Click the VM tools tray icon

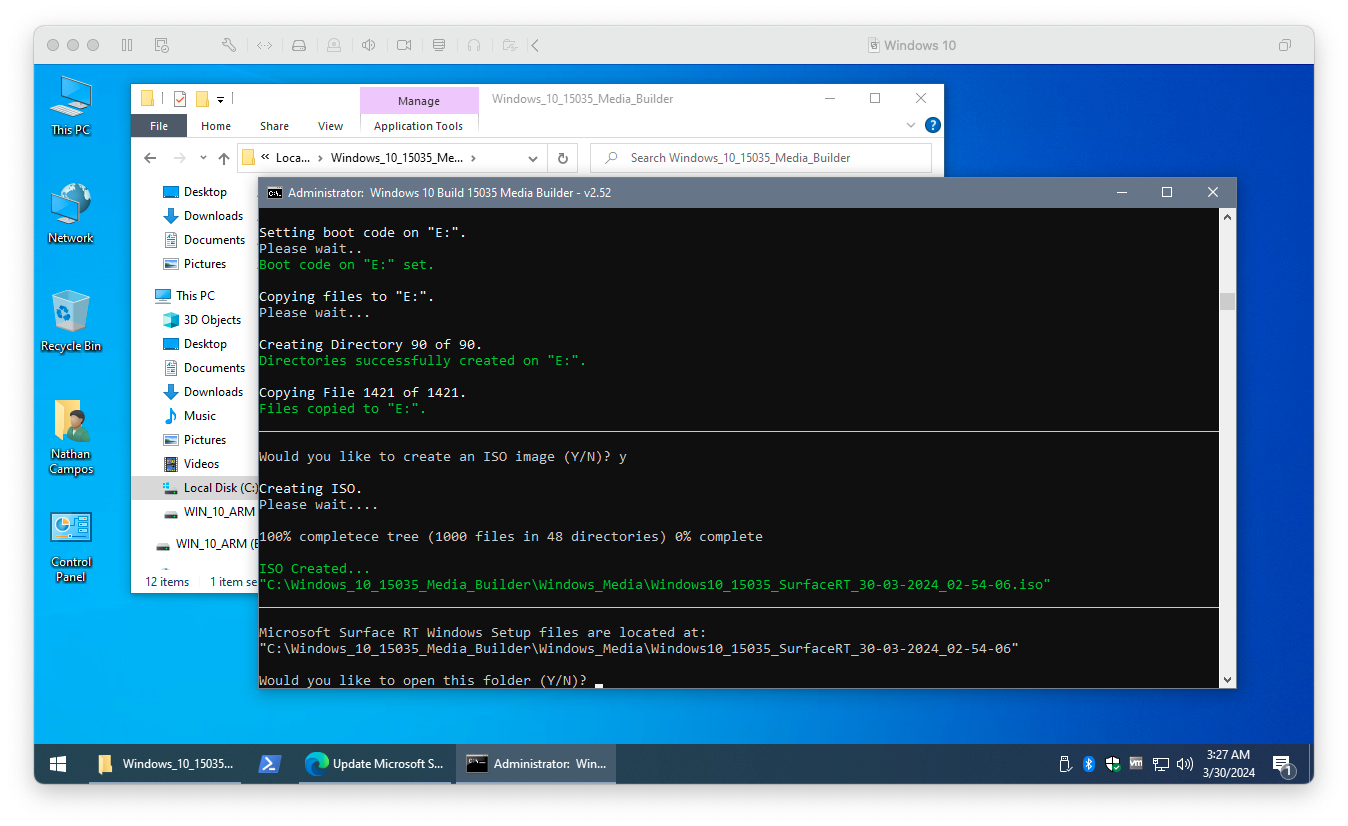click(1136, 763)
